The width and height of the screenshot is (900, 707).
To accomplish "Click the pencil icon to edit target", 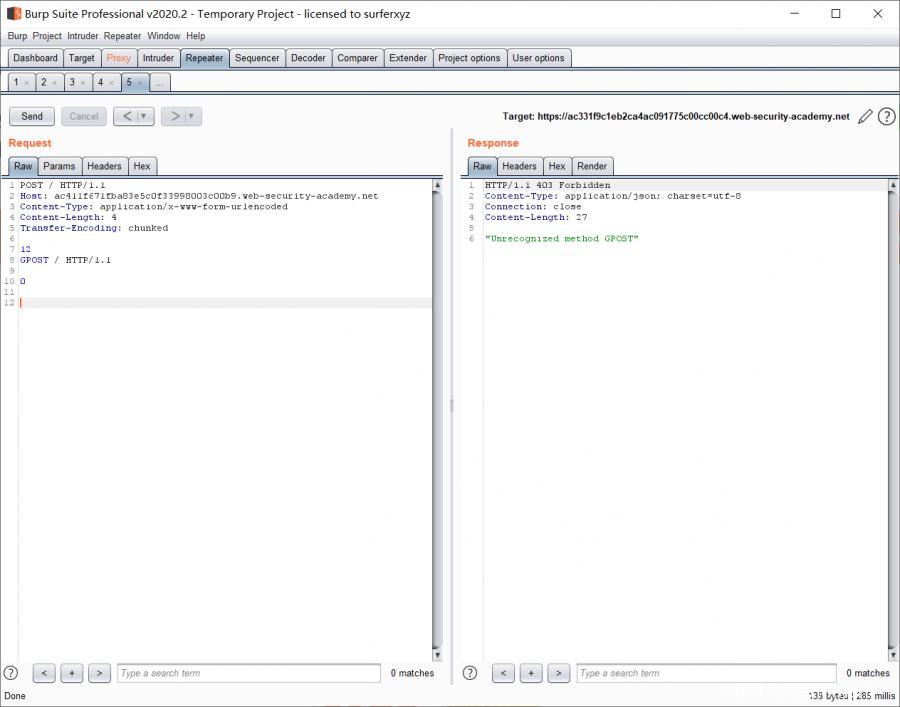I will click(x=866, y=117).
